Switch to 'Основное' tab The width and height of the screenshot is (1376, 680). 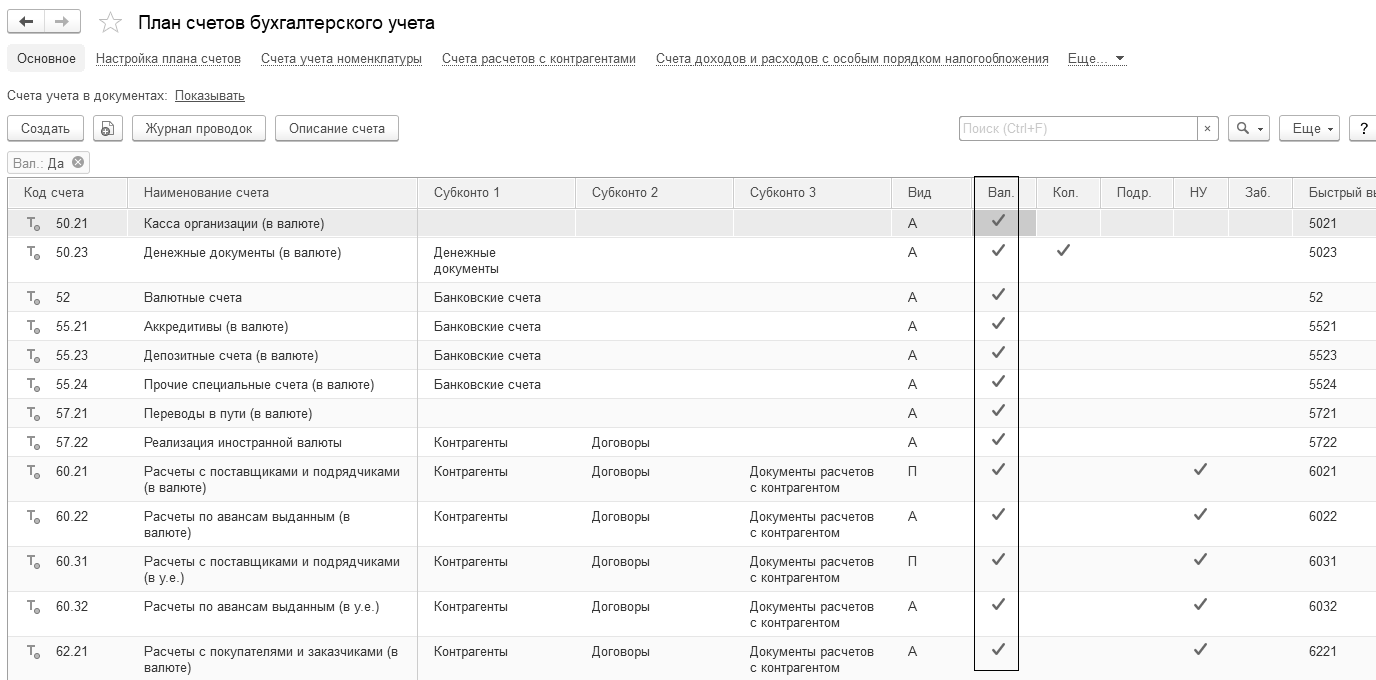click(46, 59)
